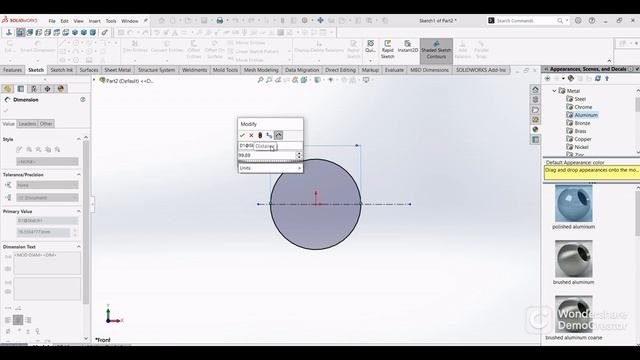This screenshot has width=640, height=360.
Task: Switch to the Surfaces tab
Action: pos(89,70)
